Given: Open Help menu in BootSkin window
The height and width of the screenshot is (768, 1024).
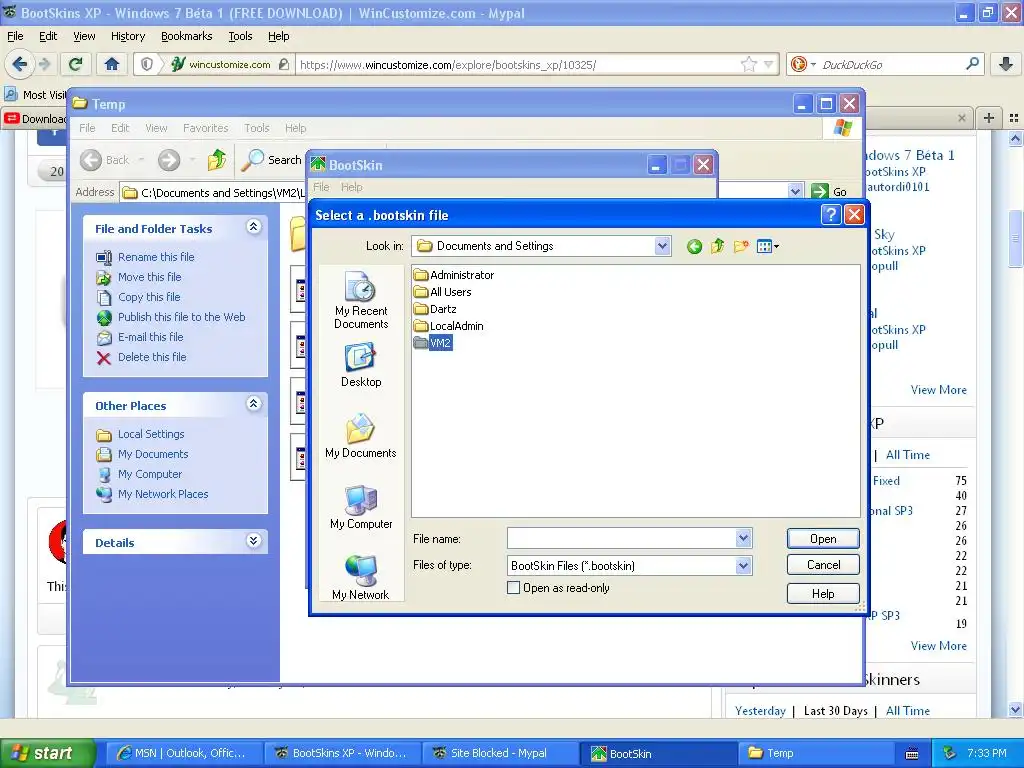Looking at the screenshot, I should pos(351,187).
